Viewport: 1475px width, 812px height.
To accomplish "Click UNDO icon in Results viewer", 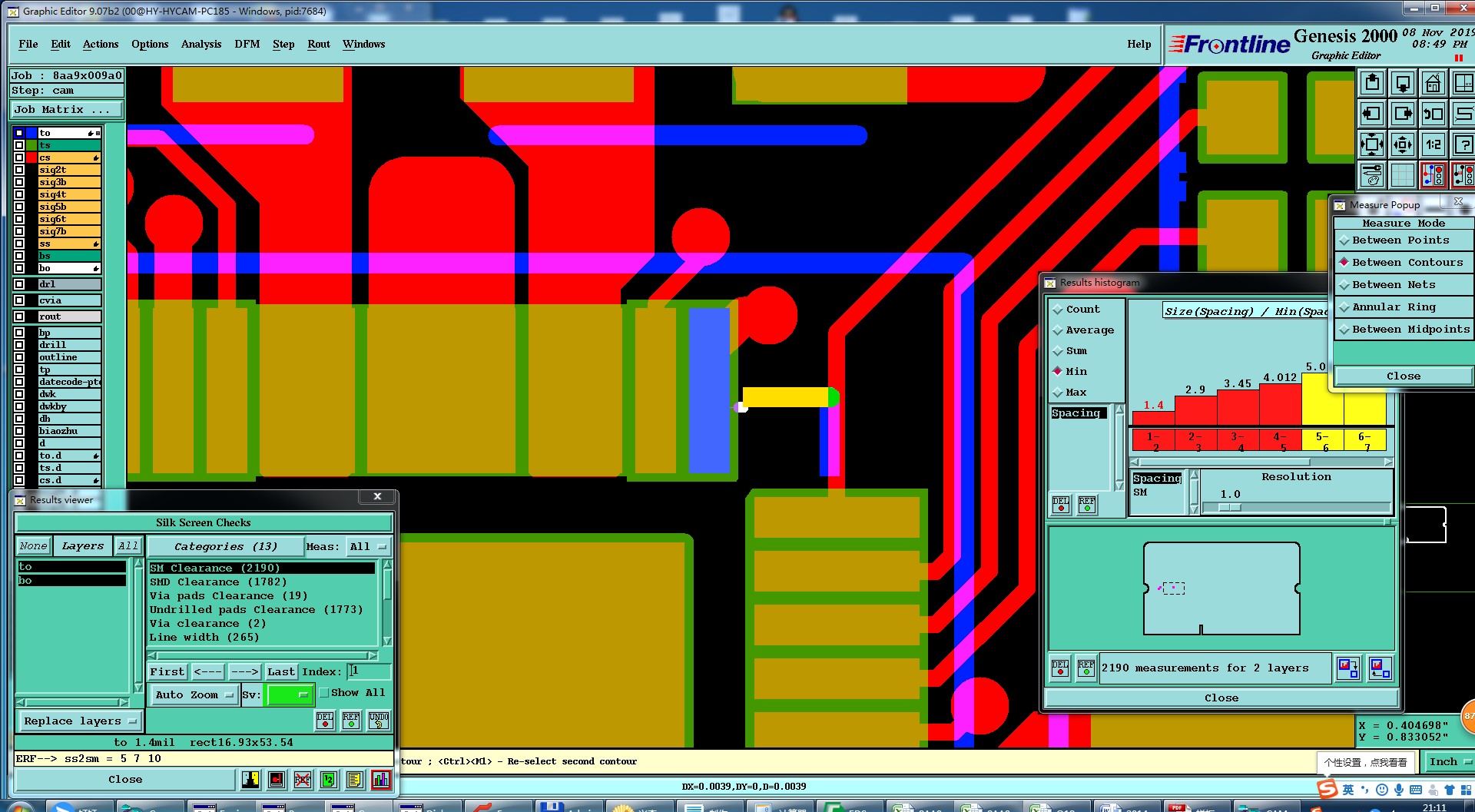I will coord(379,720).
